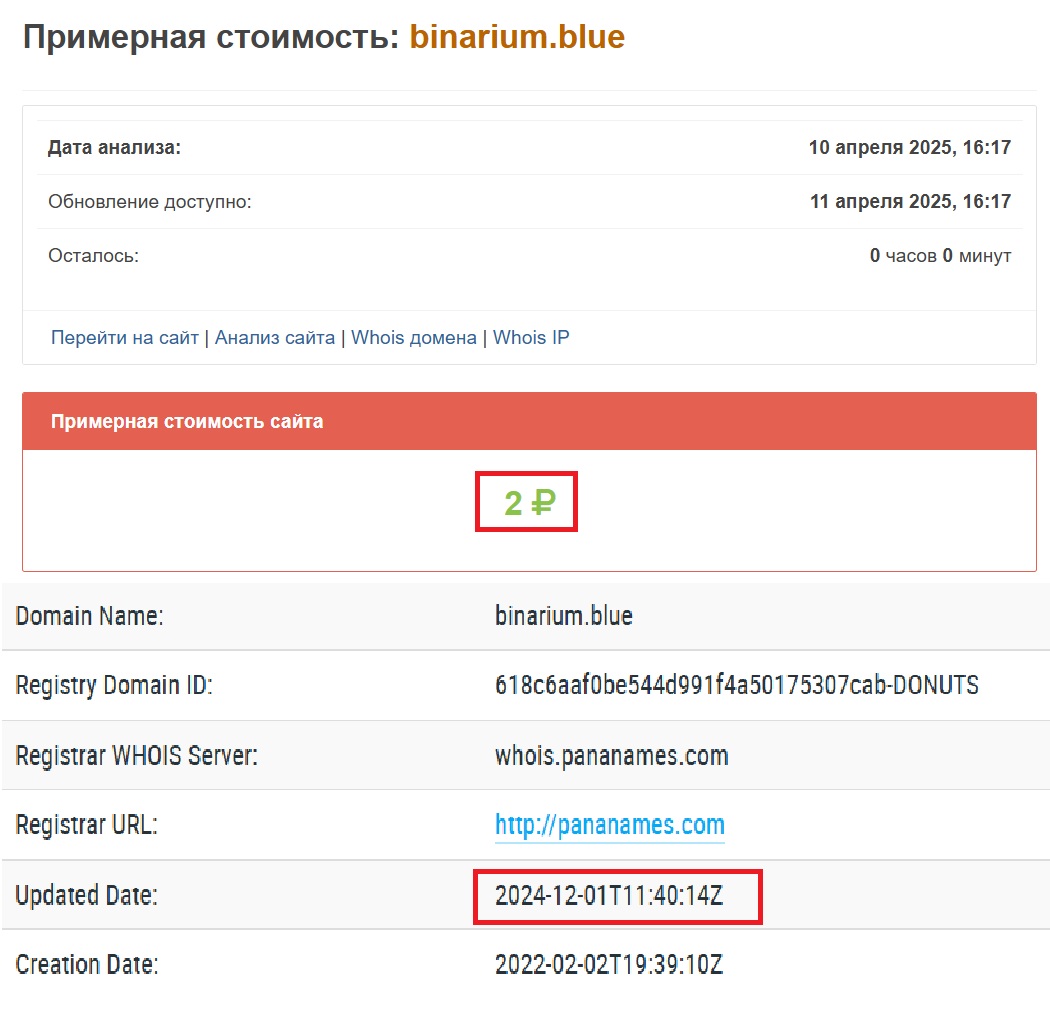Click the binarium.blue heading link

tap(517, 38)
